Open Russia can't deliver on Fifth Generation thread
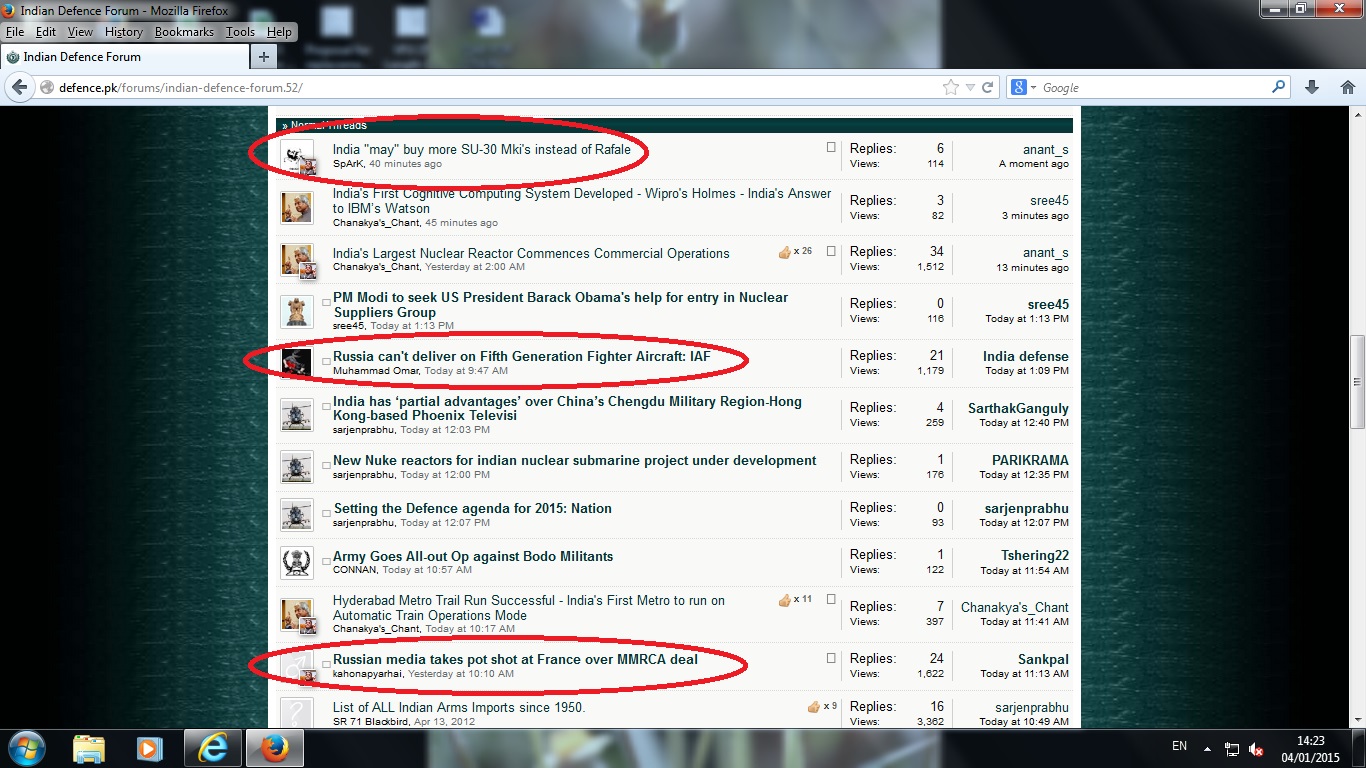The image size is (1366, 768). coord(522,357)
